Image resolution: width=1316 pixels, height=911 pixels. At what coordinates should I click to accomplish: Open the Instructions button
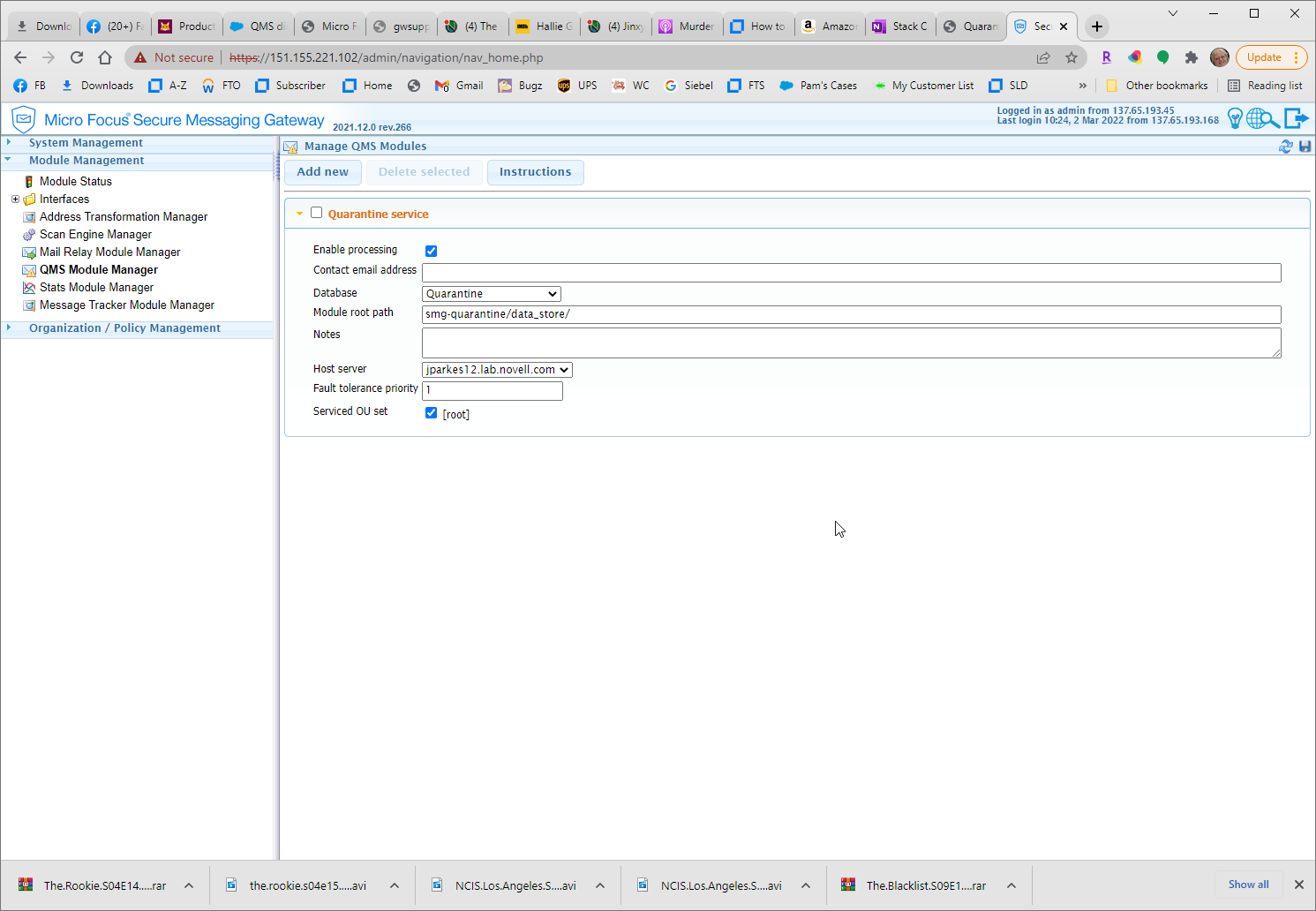click(x=535, y=172)
